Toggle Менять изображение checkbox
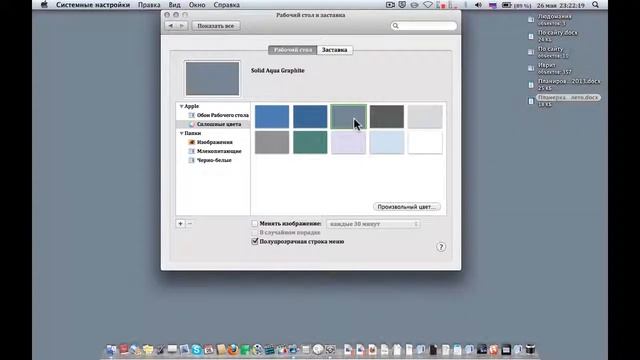The image size is (640, 360). click(x=255, y=224)
